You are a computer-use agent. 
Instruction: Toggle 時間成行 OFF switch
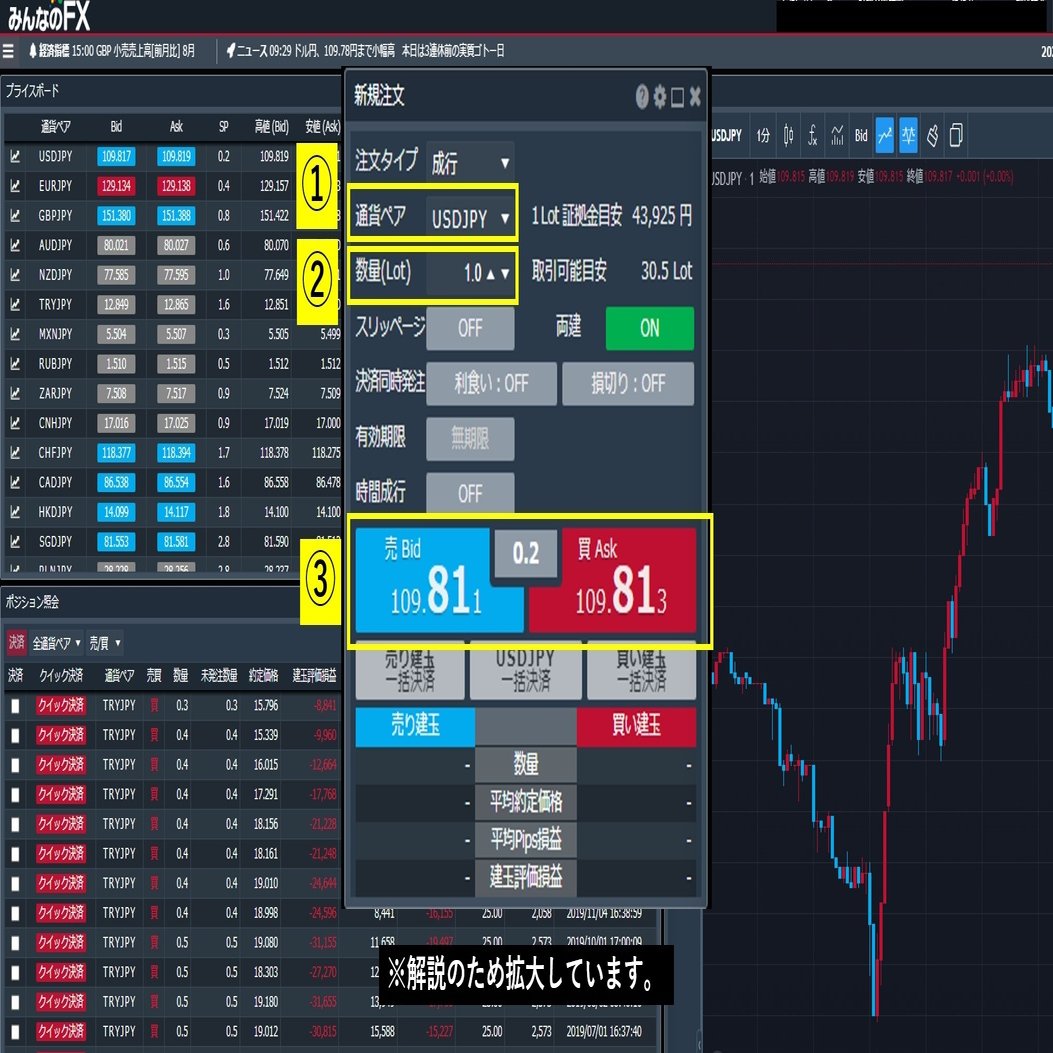(x=470, y=494)
